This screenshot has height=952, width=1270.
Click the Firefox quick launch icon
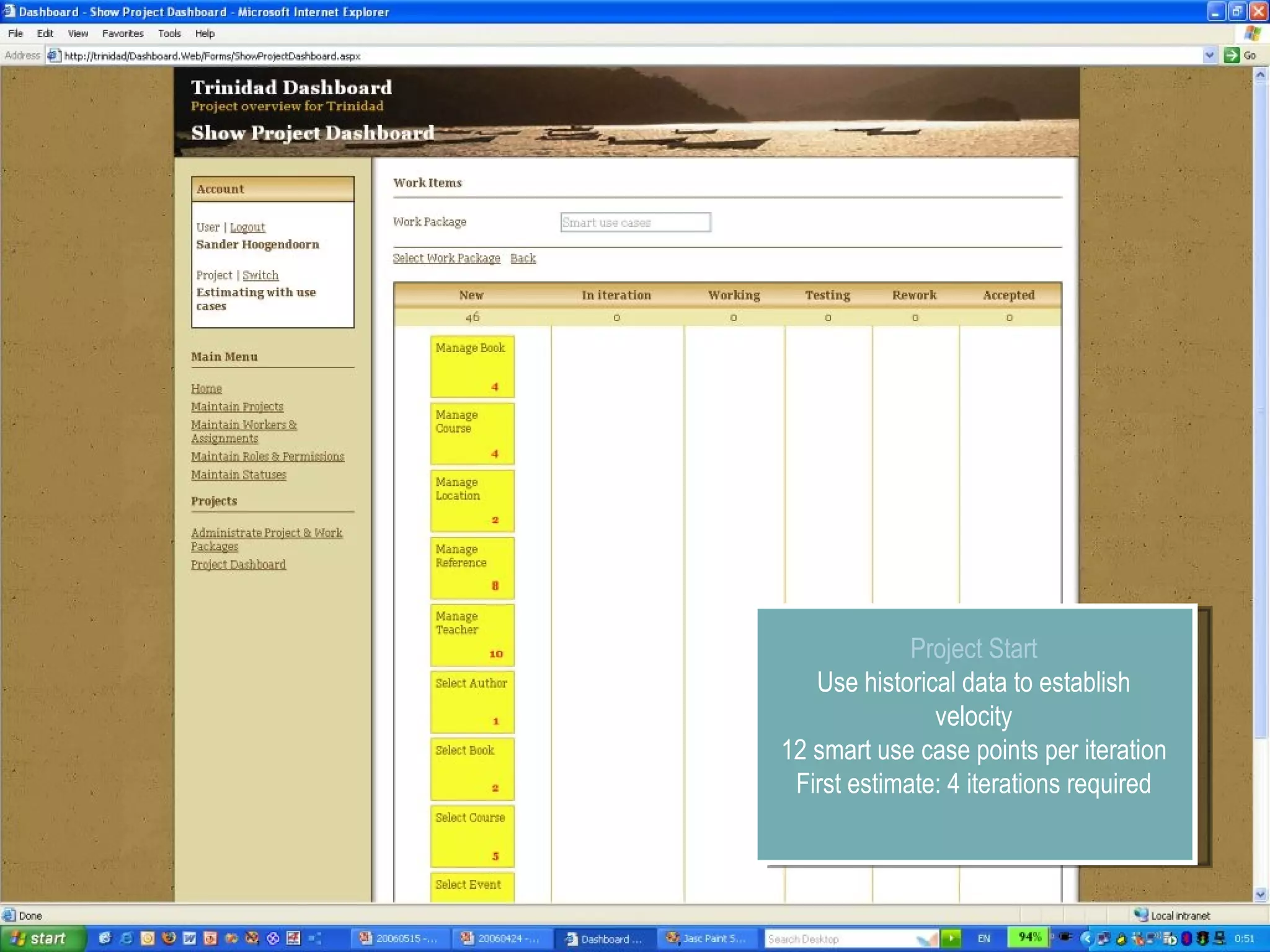click(x=168, y=938)
